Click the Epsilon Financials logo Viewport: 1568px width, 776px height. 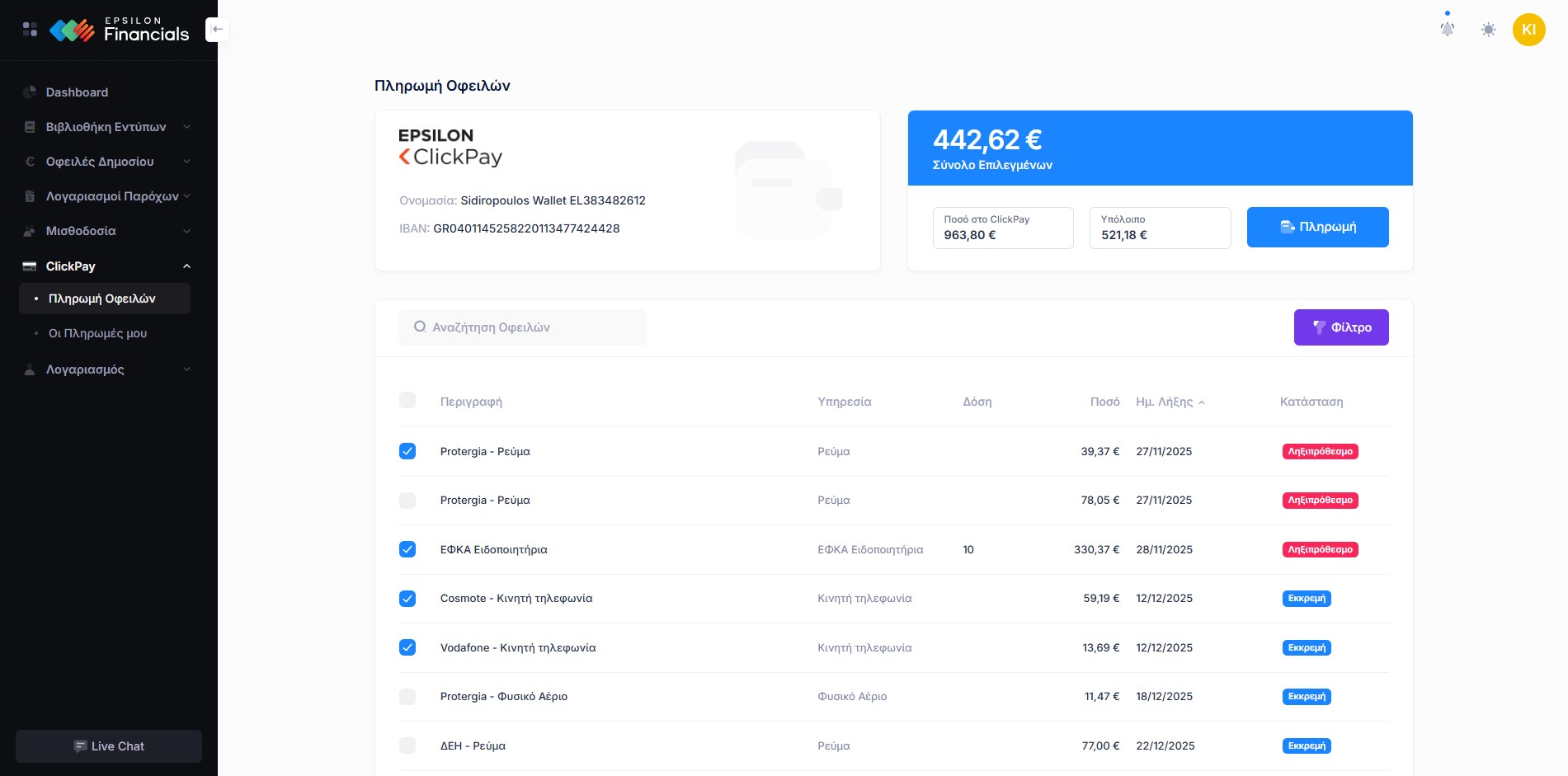tap(120, 31)
